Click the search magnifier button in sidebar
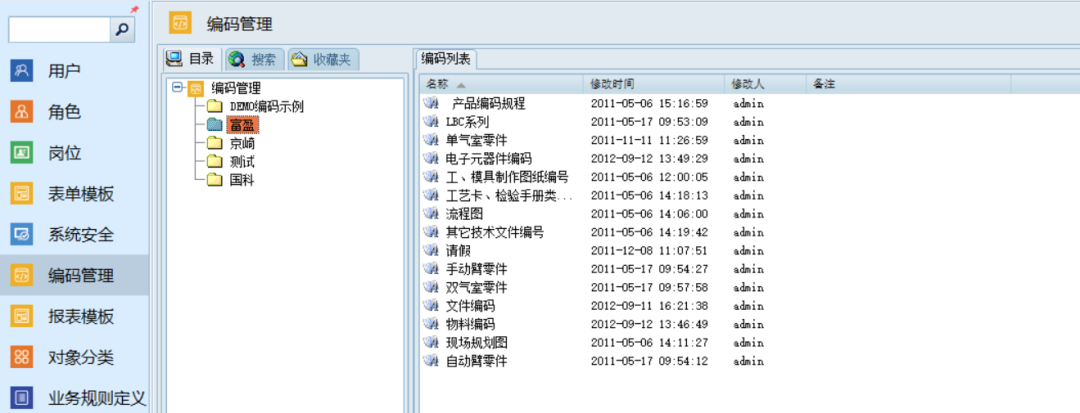This screenshot has width=1080, height=413. [123, 30]
